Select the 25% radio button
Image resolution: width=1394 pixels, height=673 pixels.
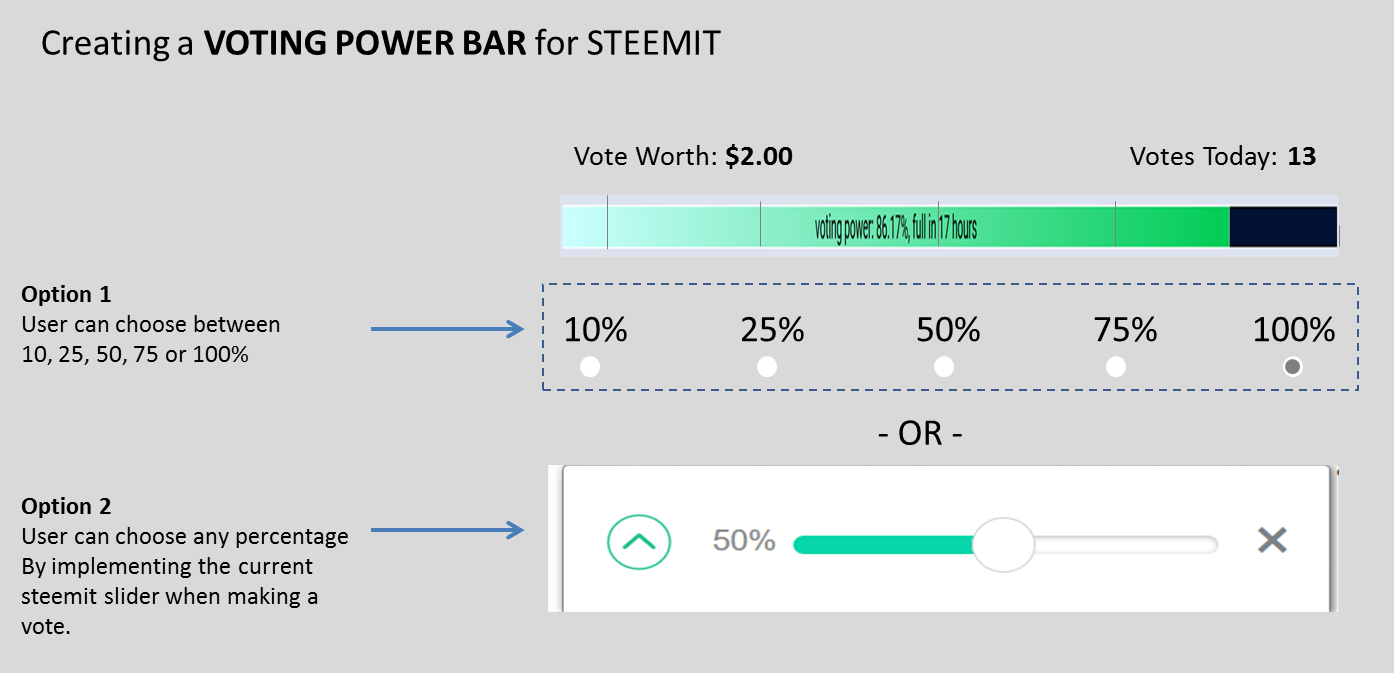click(767, 367)
